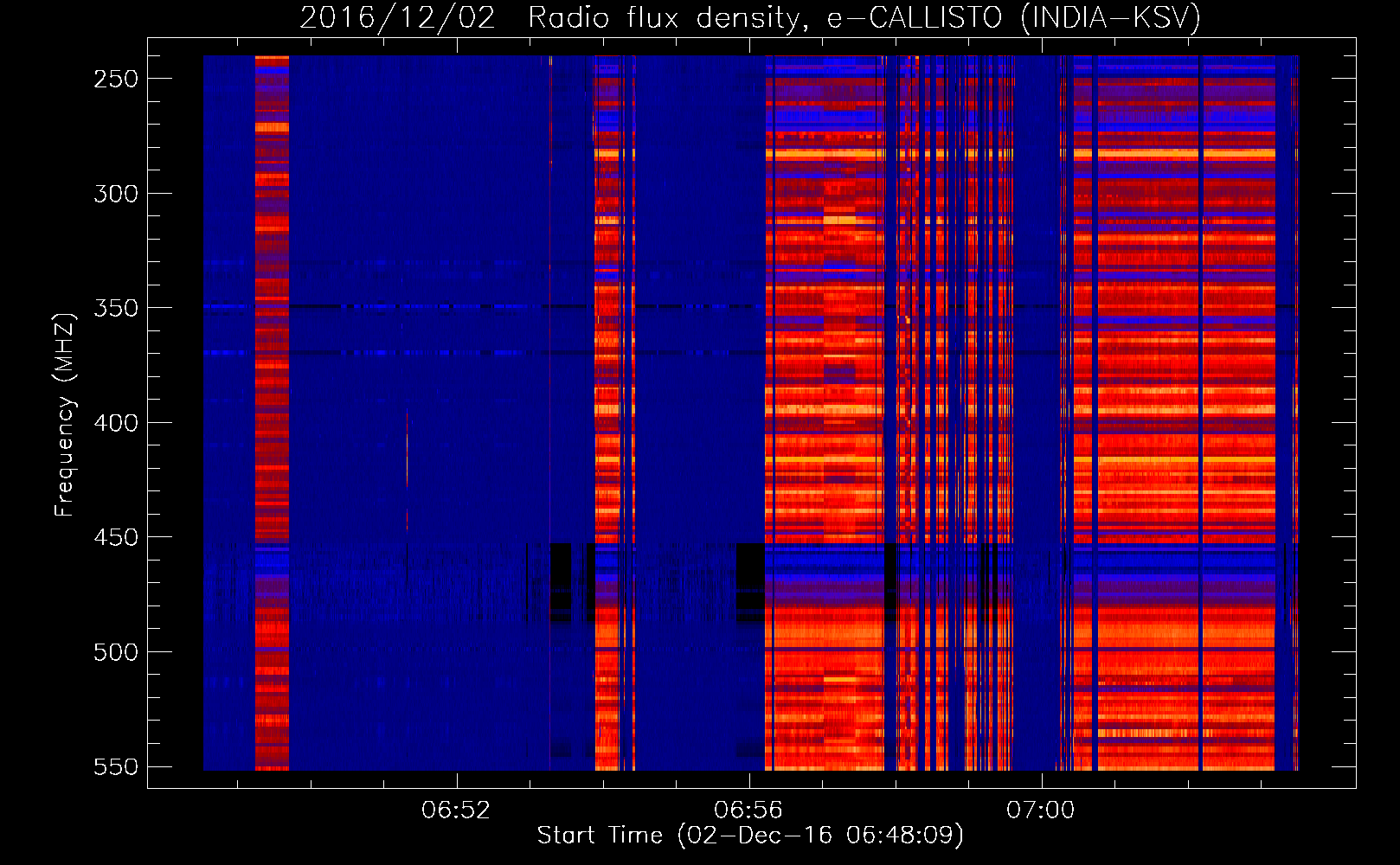Click the '06:56' time tick label
Viewport: 1400px width, 865px height.
pos(748,811)
